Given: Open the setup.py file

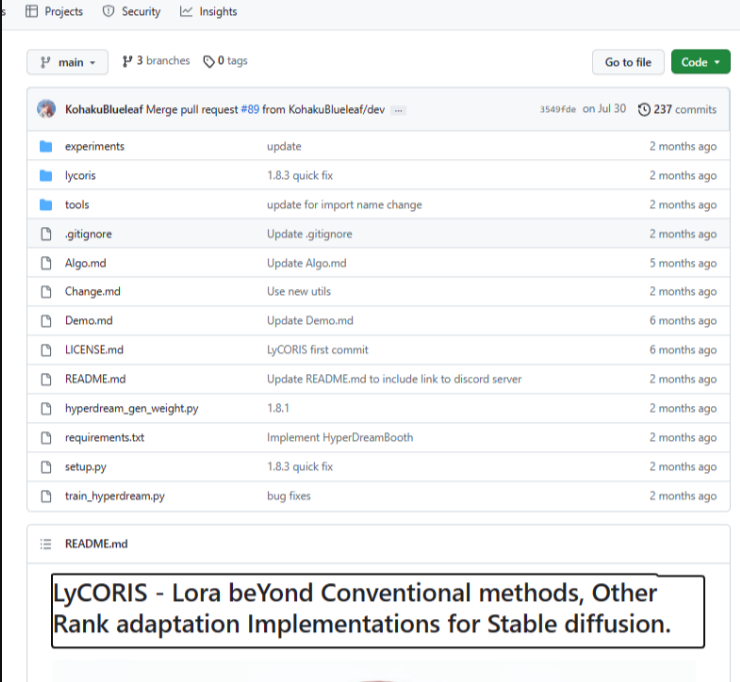Looking at the screenshot, I should pos(85,467).
